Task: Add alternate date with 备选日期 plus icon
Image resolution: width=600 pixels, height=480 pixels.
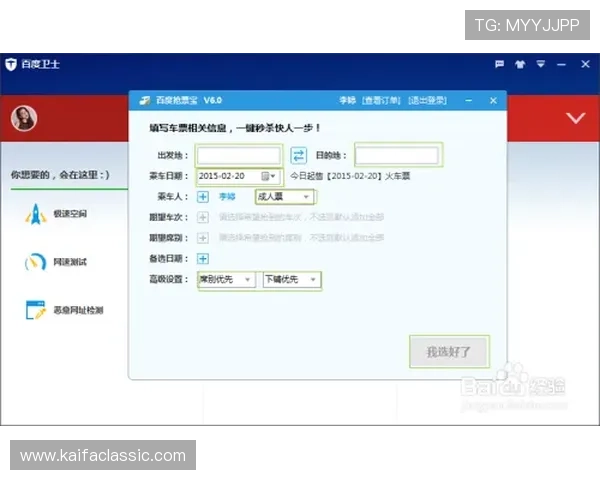Action: click(x=203, y=259)
